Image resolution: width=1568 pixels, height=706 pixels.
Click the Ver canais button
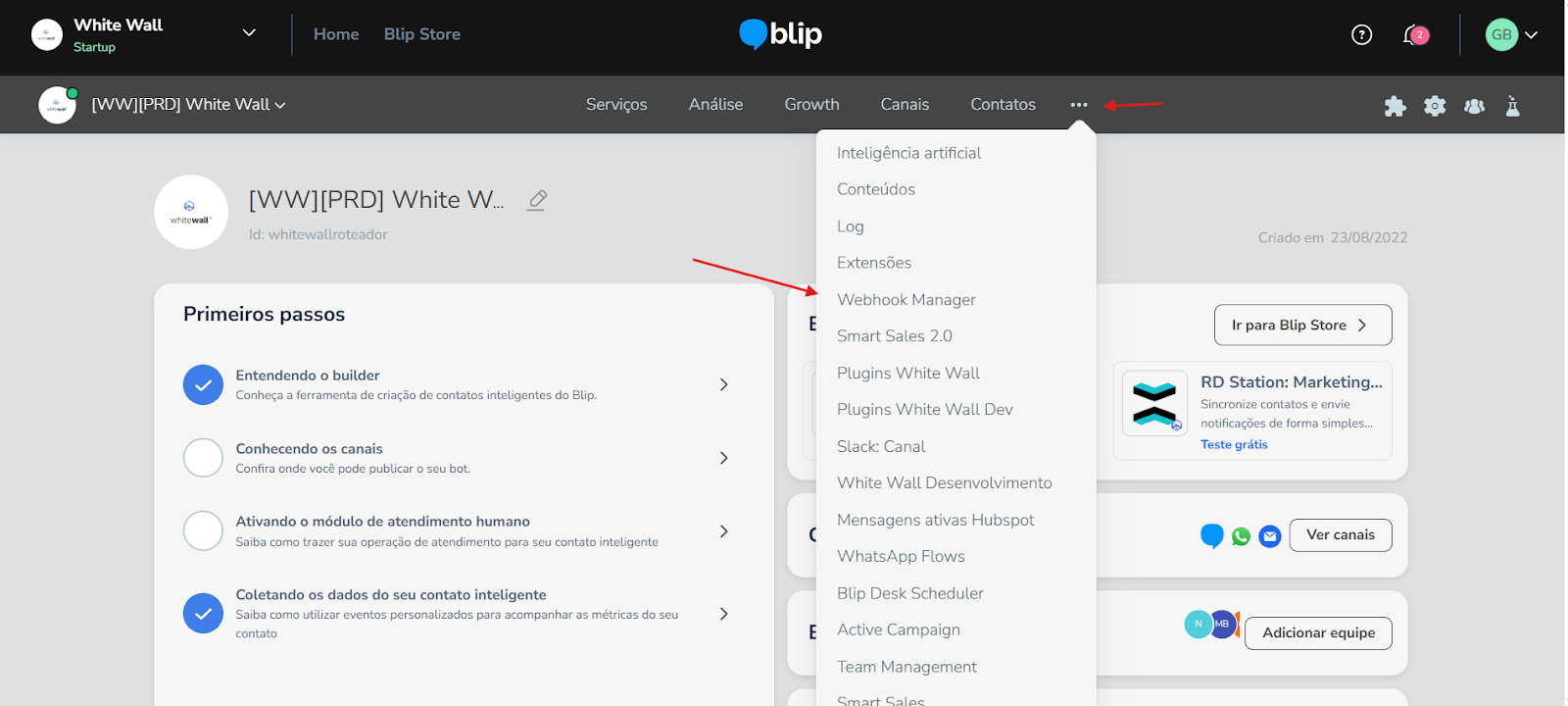pyautogui.click(x=1341, y=535)
